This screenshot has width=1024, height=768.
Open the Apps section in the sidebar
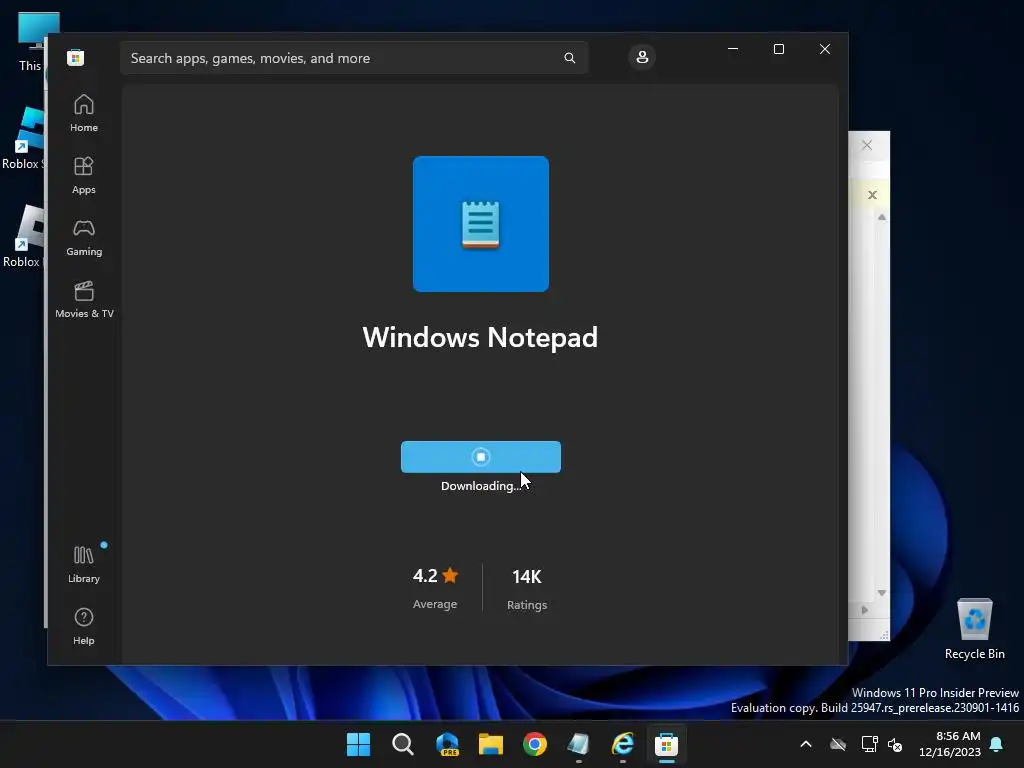(x=84, y=175)
